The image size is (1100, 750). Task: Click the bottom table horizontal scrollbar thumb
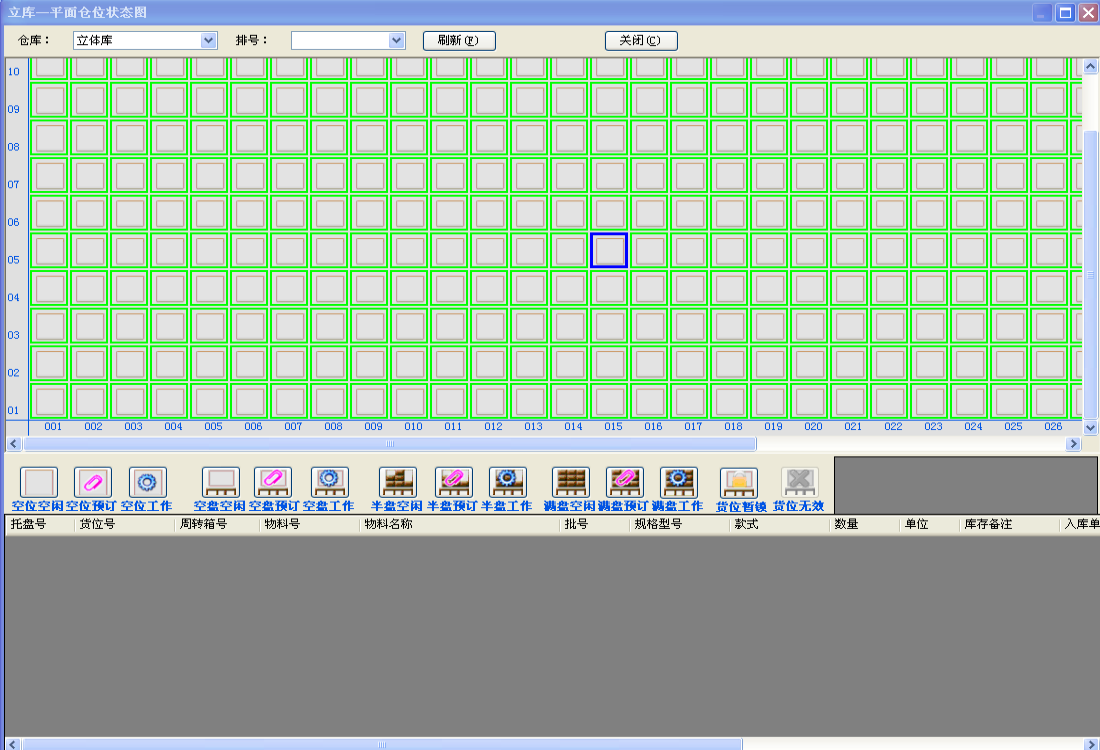tap(382, 744)
